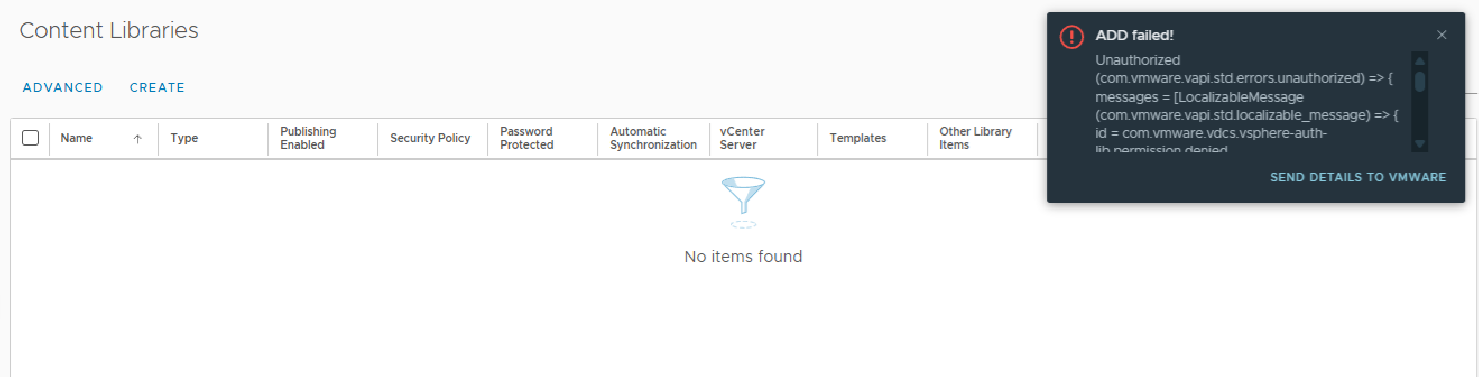Sort by Password Protected column
Viewport: 1479px width, 377px height.
[x=527, y=138]
